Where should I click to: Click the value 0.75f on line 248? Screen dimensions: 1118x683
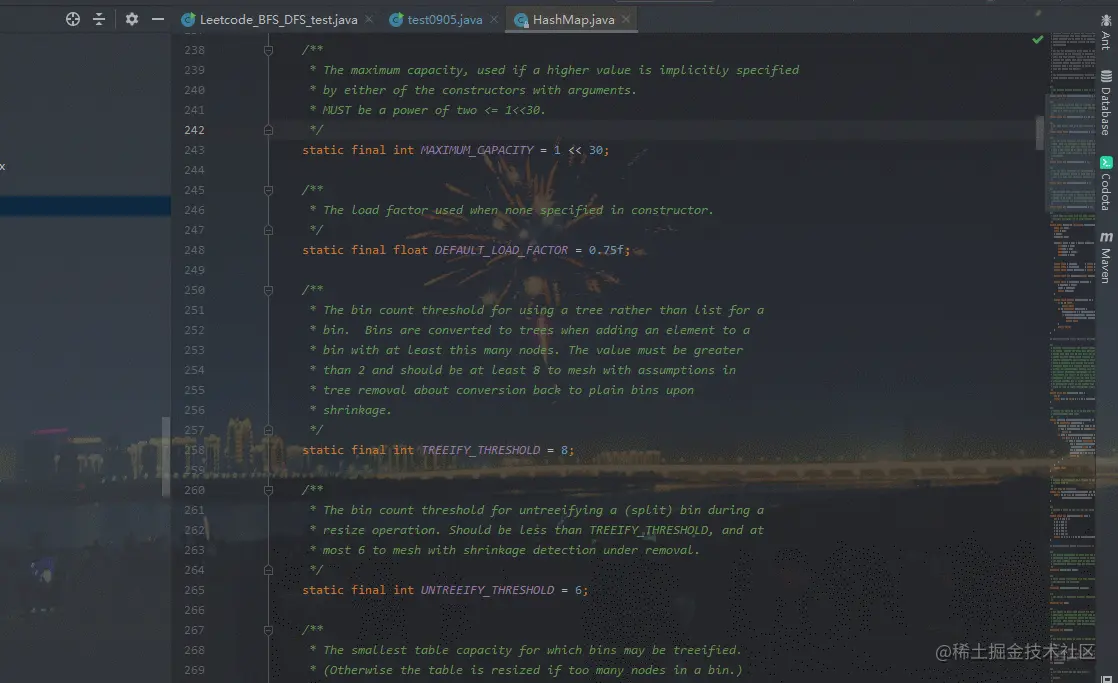pyautogui.click(x=606, y=250)
